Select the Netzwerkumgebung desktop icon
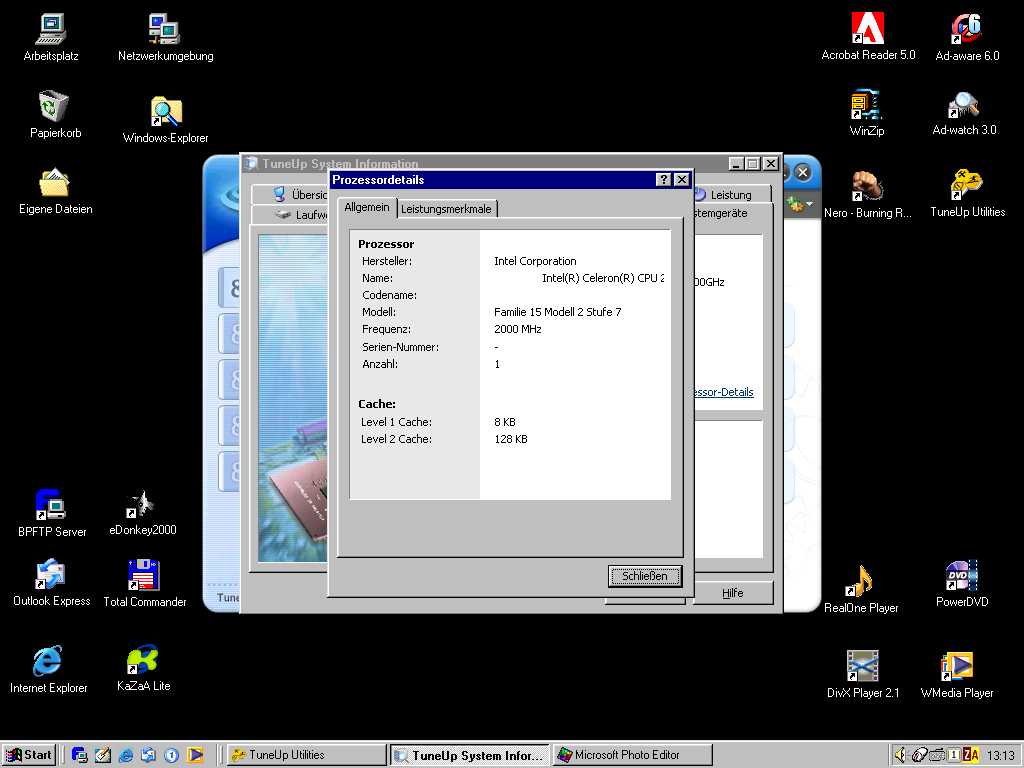Image resolution: width=1024 pixels, height=768 pixels. click(x=165, y=38)
